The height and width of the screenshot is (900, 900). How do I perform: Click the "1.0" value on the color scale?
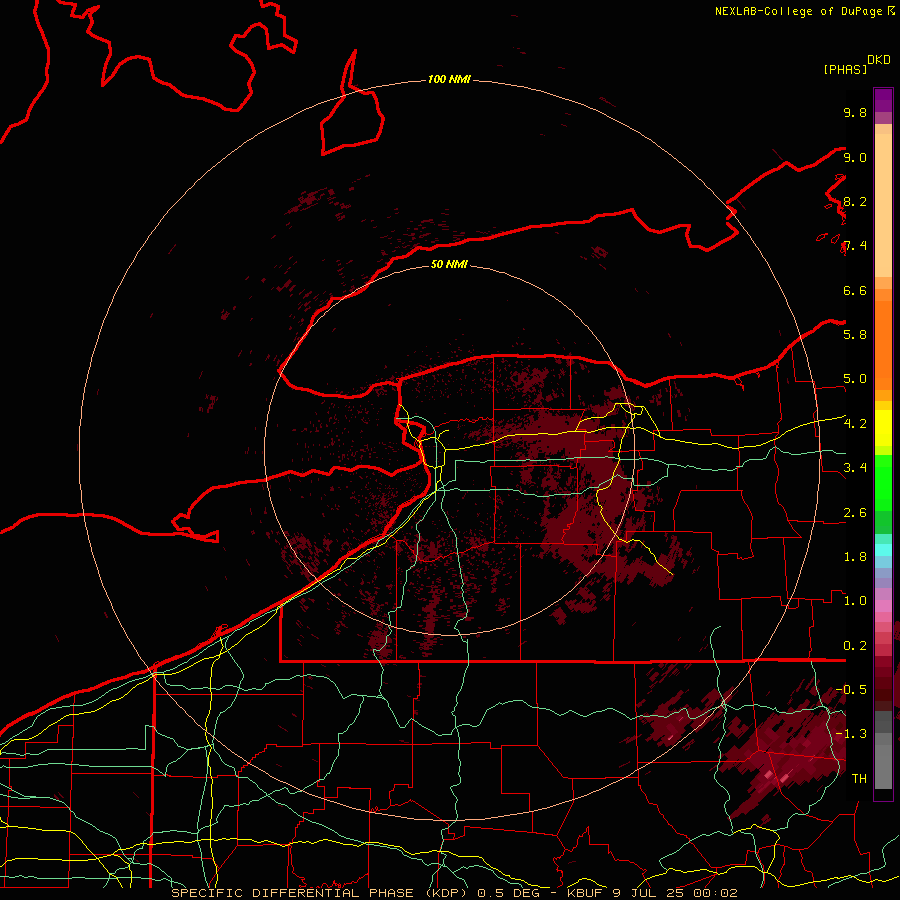[x=855, y=600]
